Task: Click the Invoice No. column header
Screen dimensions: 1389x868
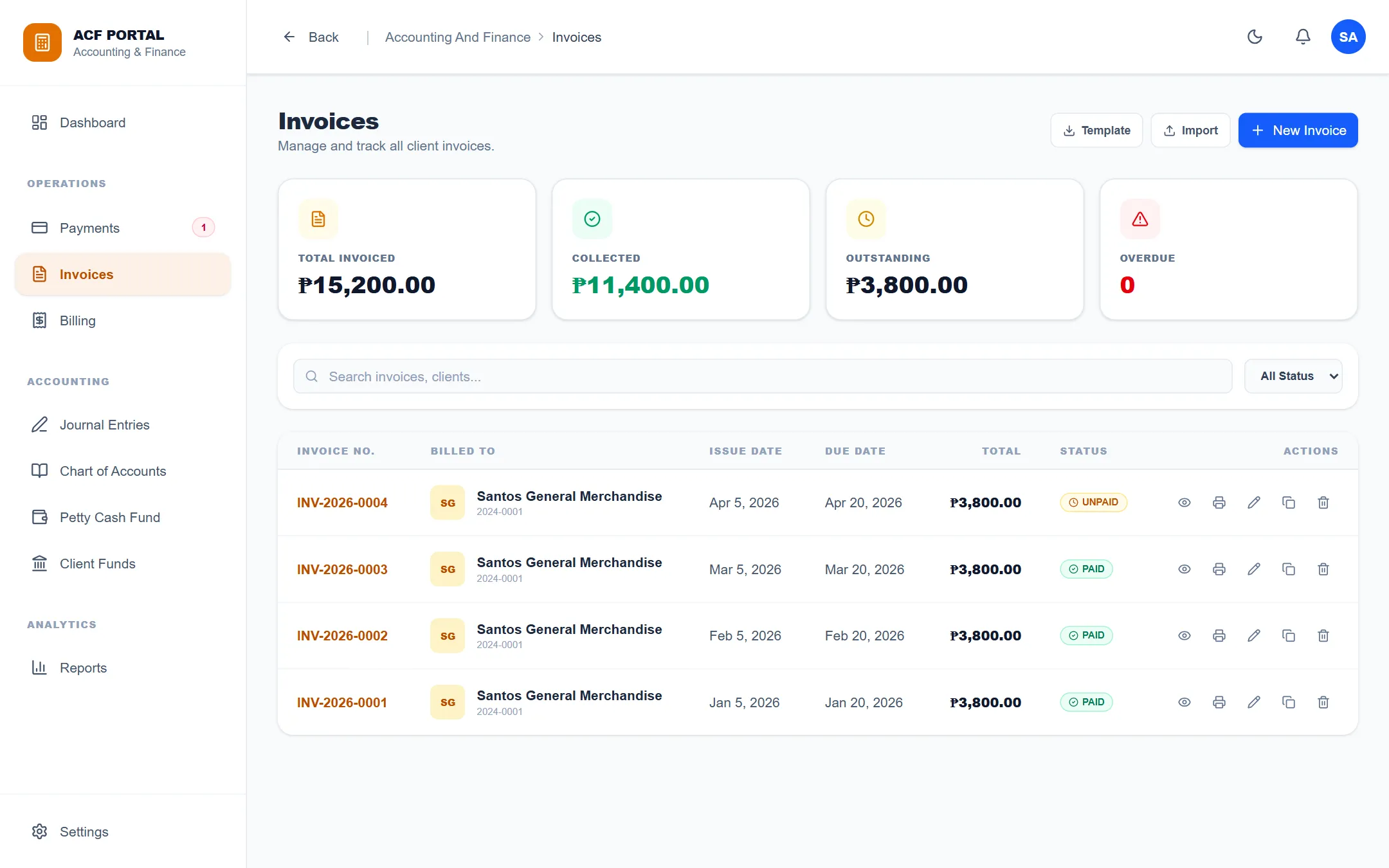Action: [x=336, y=451]
